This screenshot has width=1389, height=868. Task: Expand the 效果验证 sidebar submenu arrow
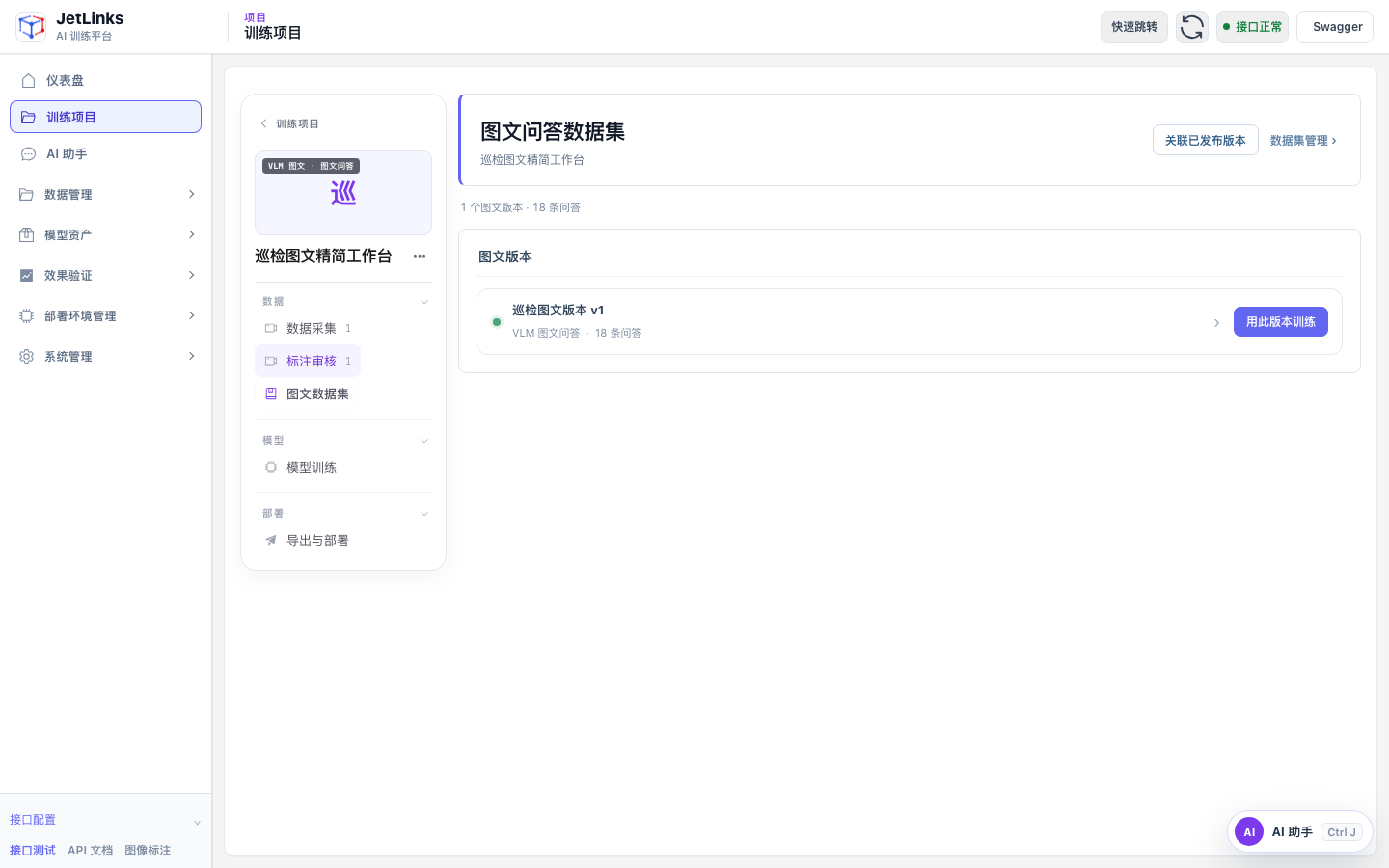click(192, 276)
